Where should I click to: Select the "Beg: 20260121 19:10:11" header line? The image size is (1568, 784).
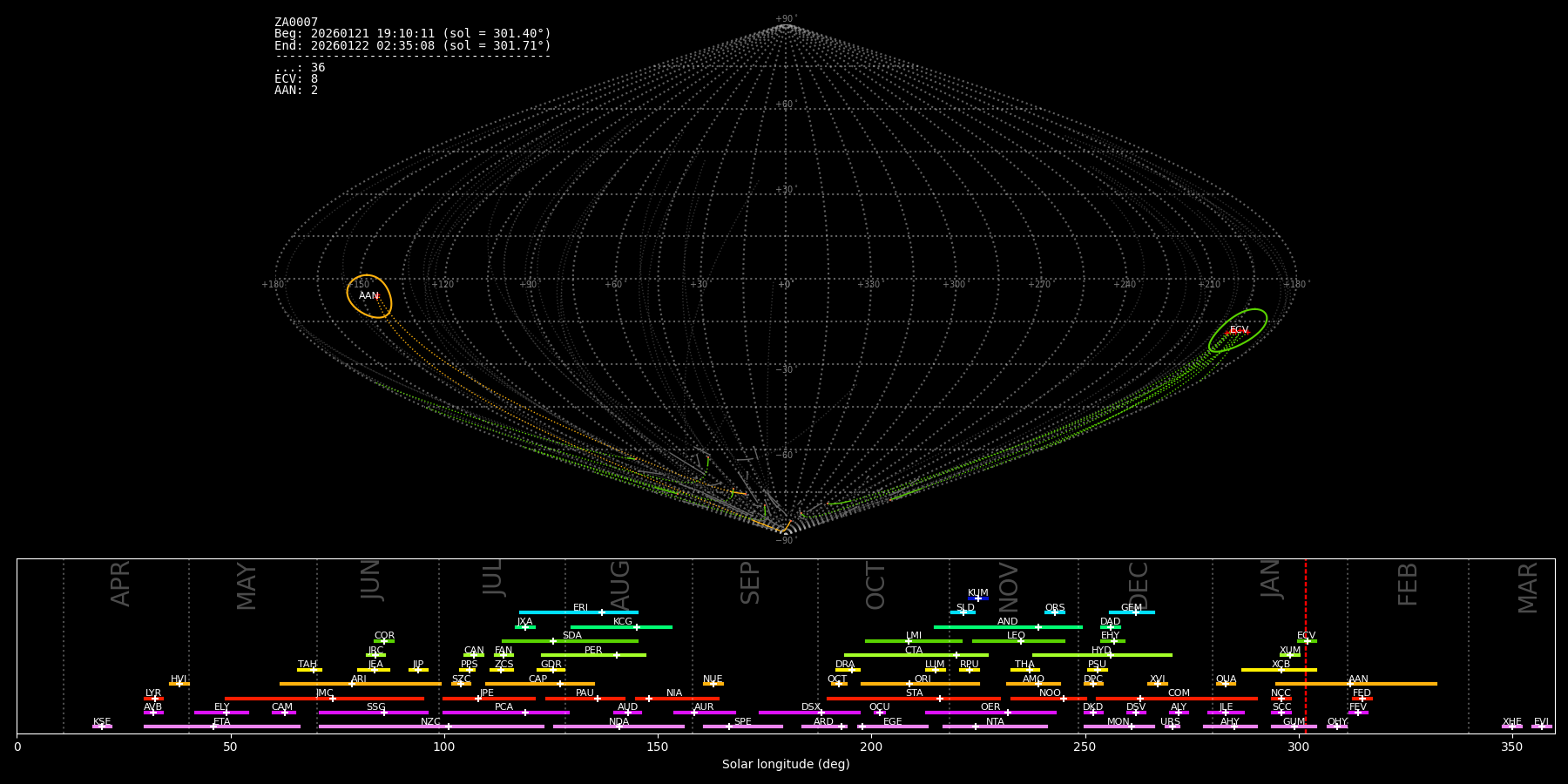point(413,34)
